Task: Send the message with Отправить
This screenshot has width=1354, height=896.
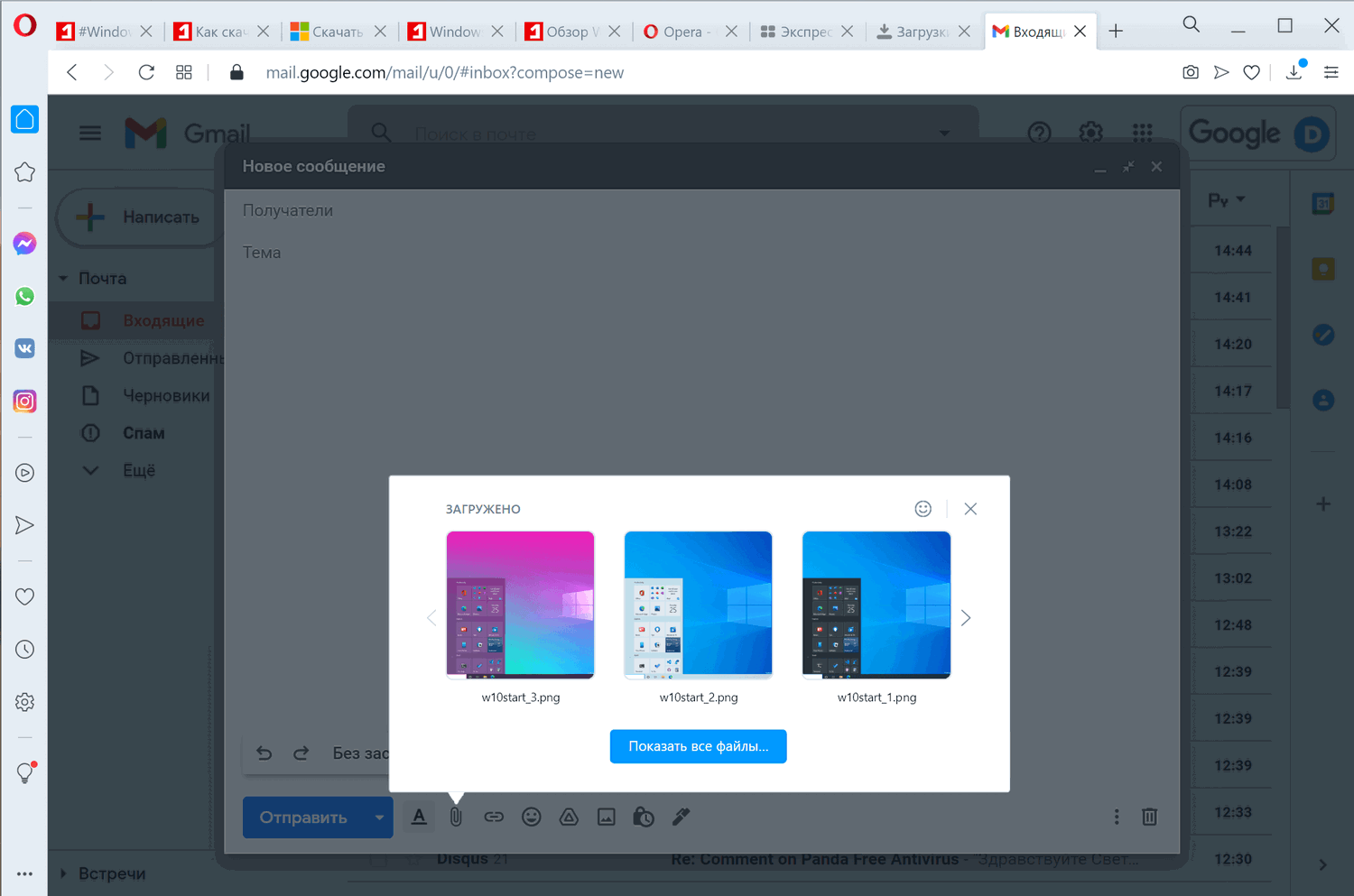Action: [x=304, y=817]
